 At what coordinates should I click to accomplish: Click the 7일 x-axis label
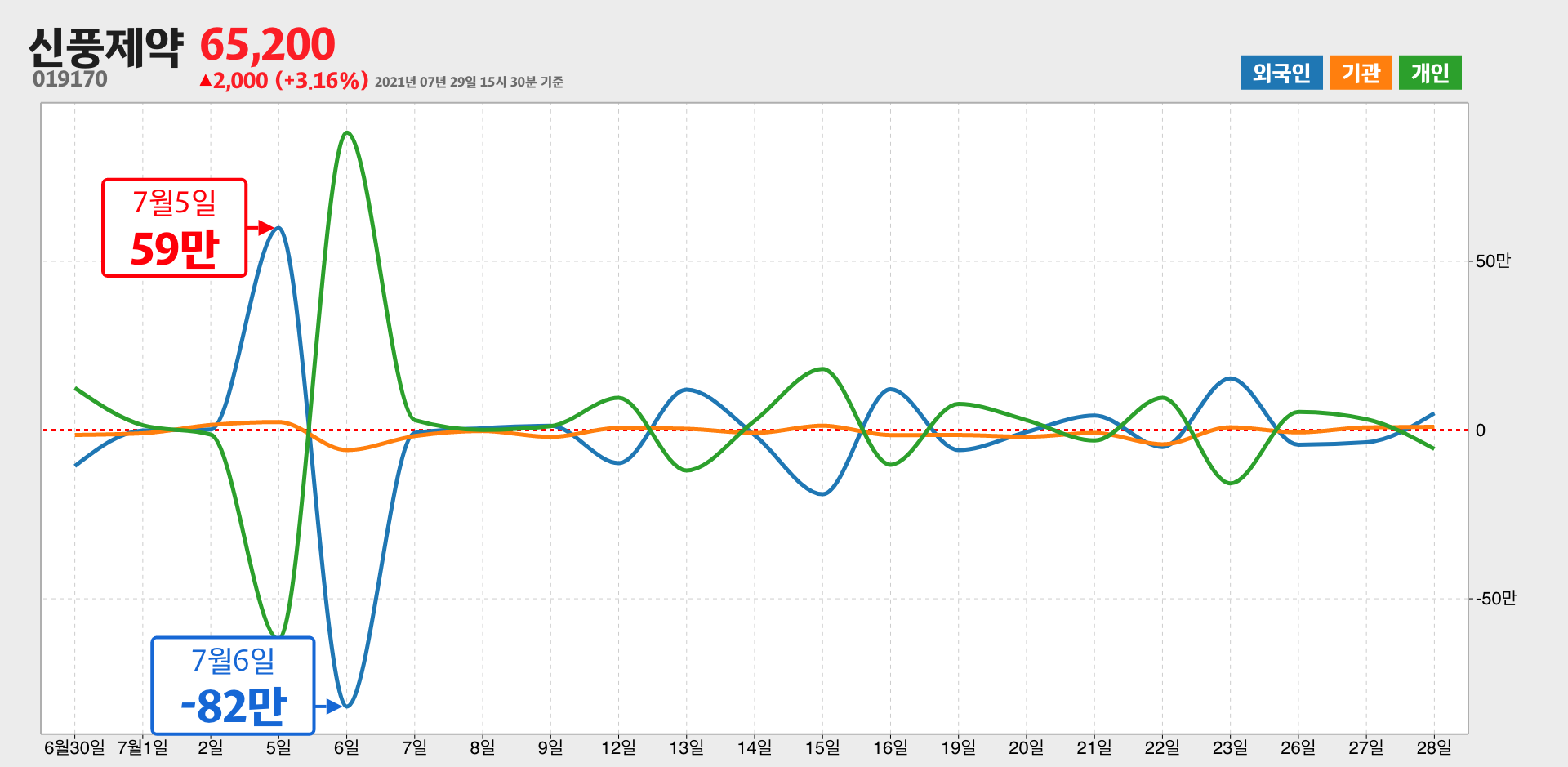click(x=414, y=747)
